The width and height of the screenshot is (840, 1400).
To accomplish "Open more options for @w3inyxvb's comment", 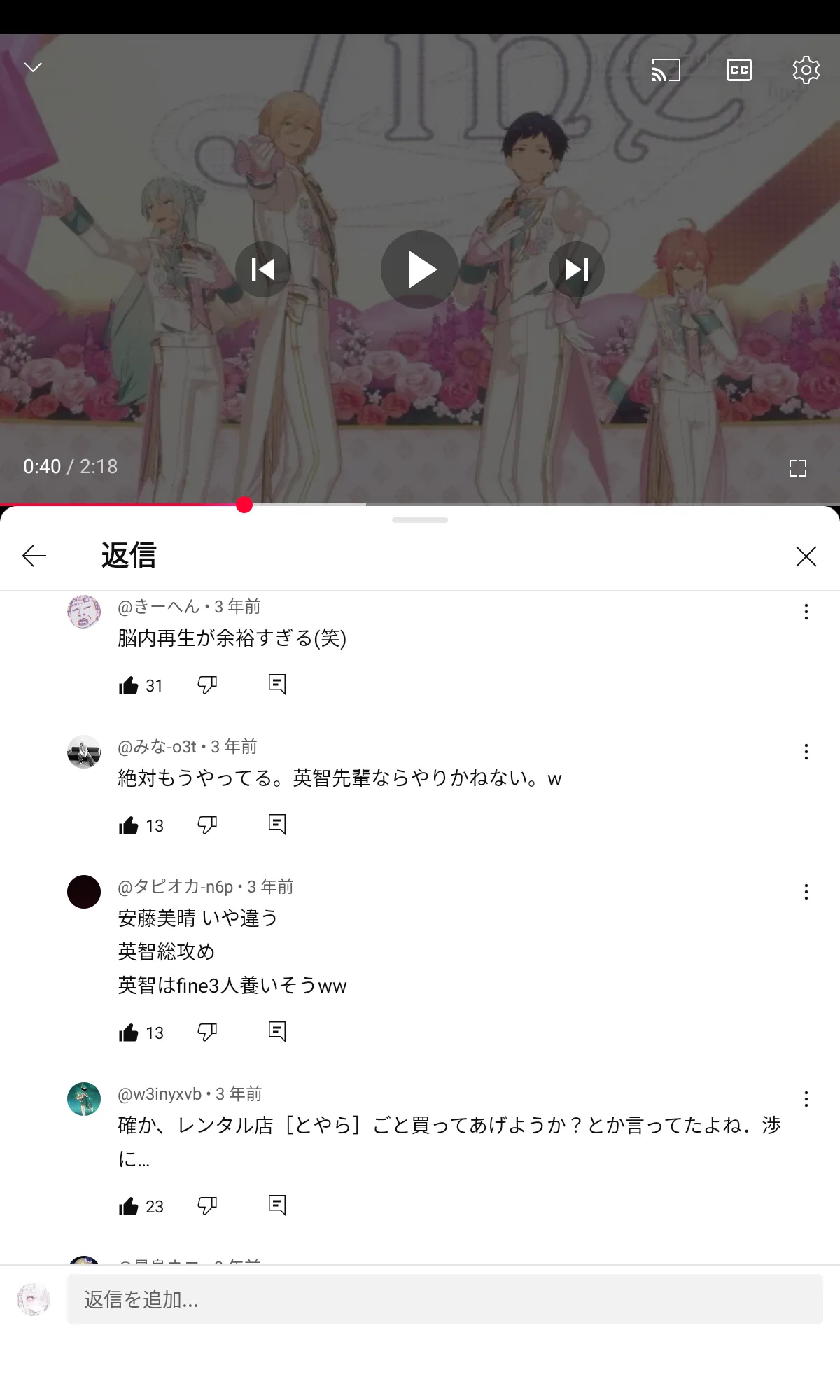I will (x=806, y=1099).
